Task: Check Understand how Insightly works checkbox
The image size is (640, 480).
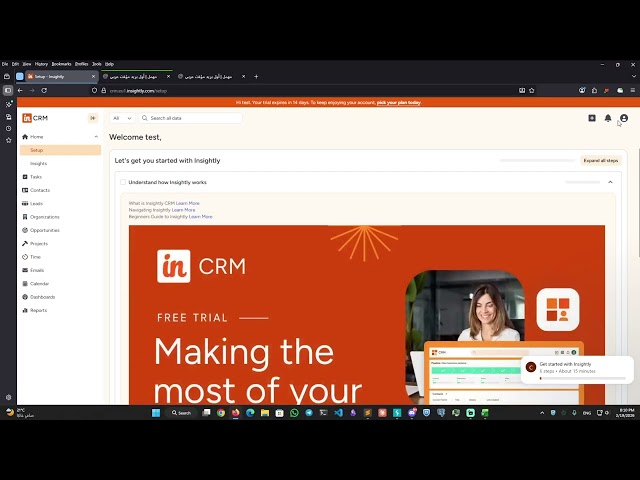Action: click(x=123, y=182)
